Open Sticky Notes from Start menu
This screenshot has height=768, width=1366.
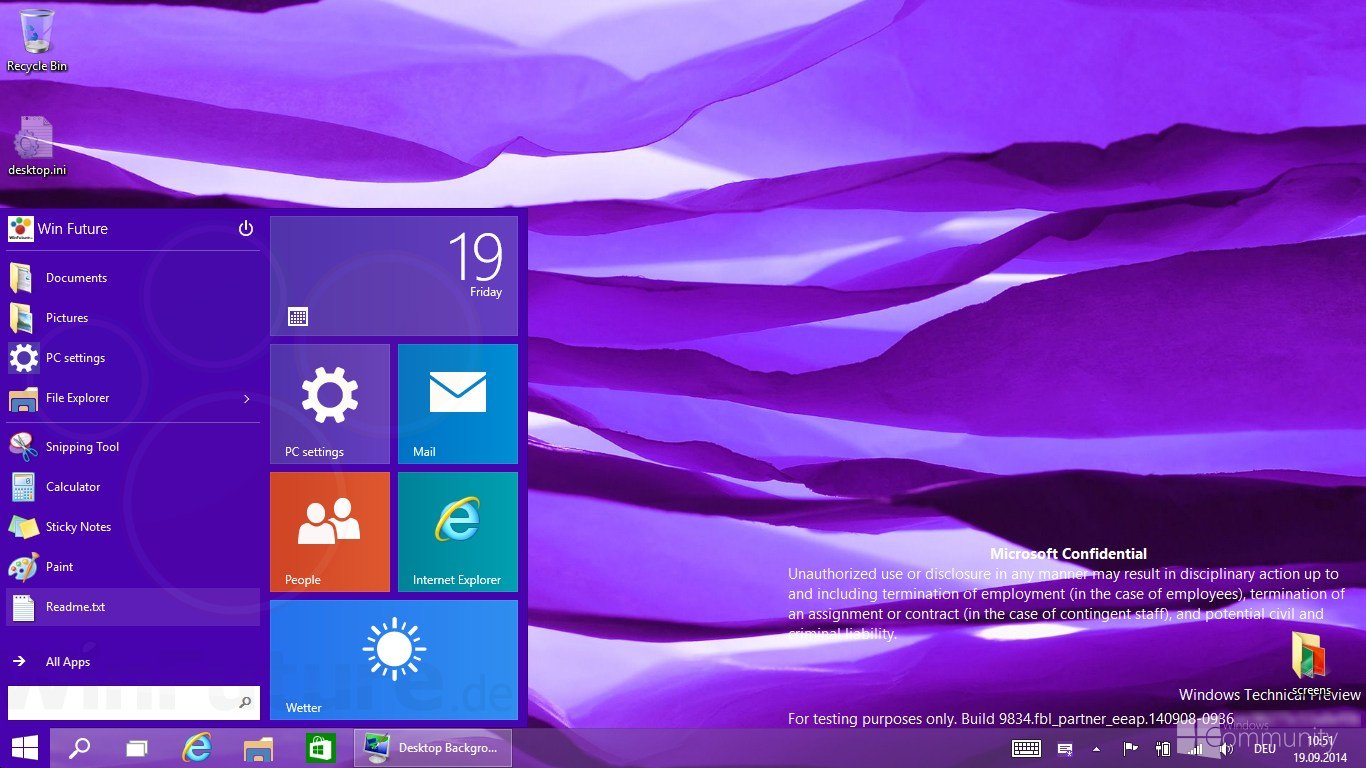coord(133,527)
